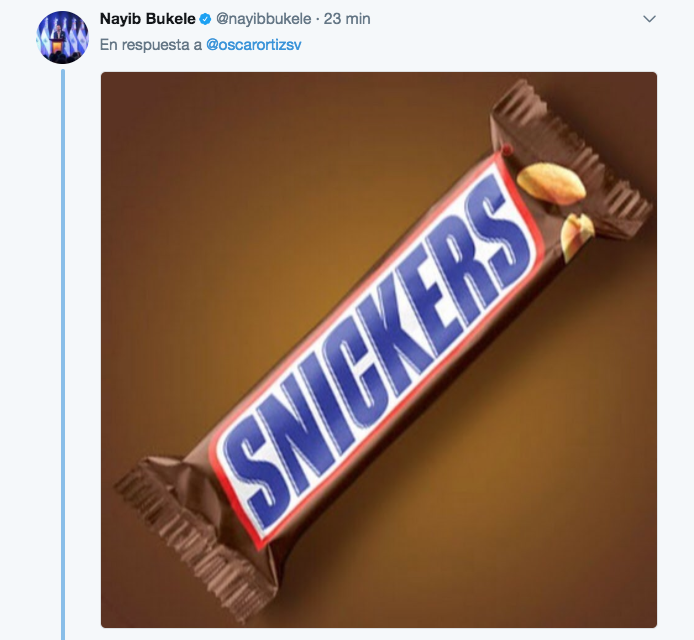The width and height of the screenshot is (694, 640).
Task: Open the 23 min timestamp
Action: (x=347, y=19)
